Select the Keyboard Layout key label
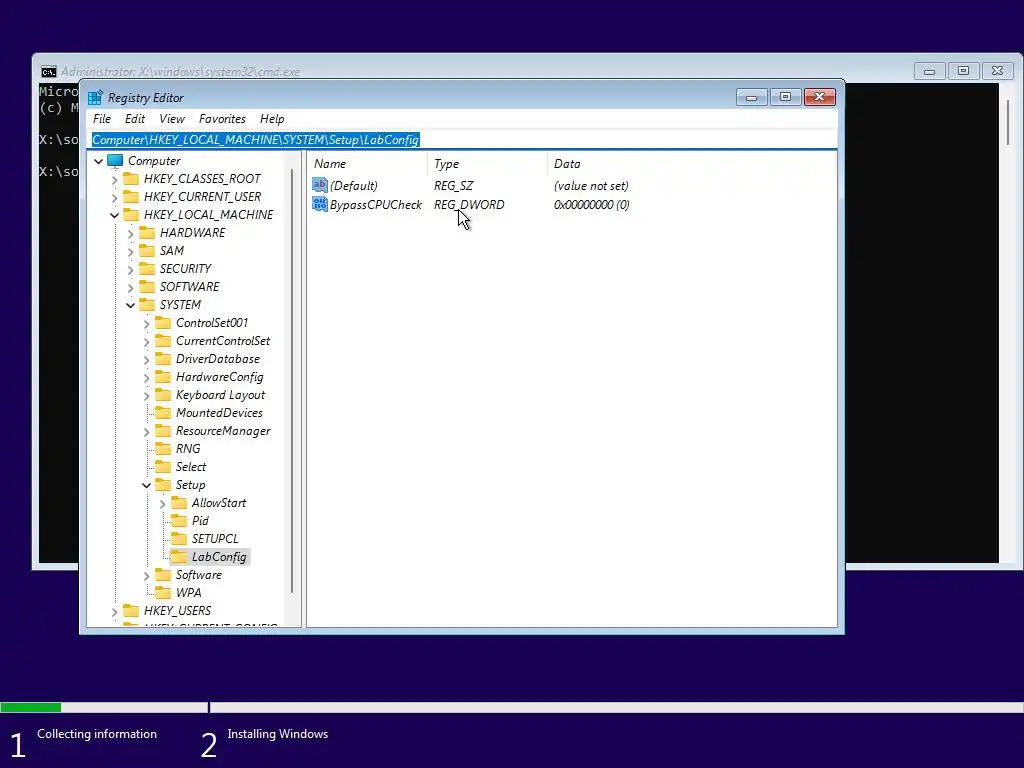The image size is (1024, 768). click(221, 395)
